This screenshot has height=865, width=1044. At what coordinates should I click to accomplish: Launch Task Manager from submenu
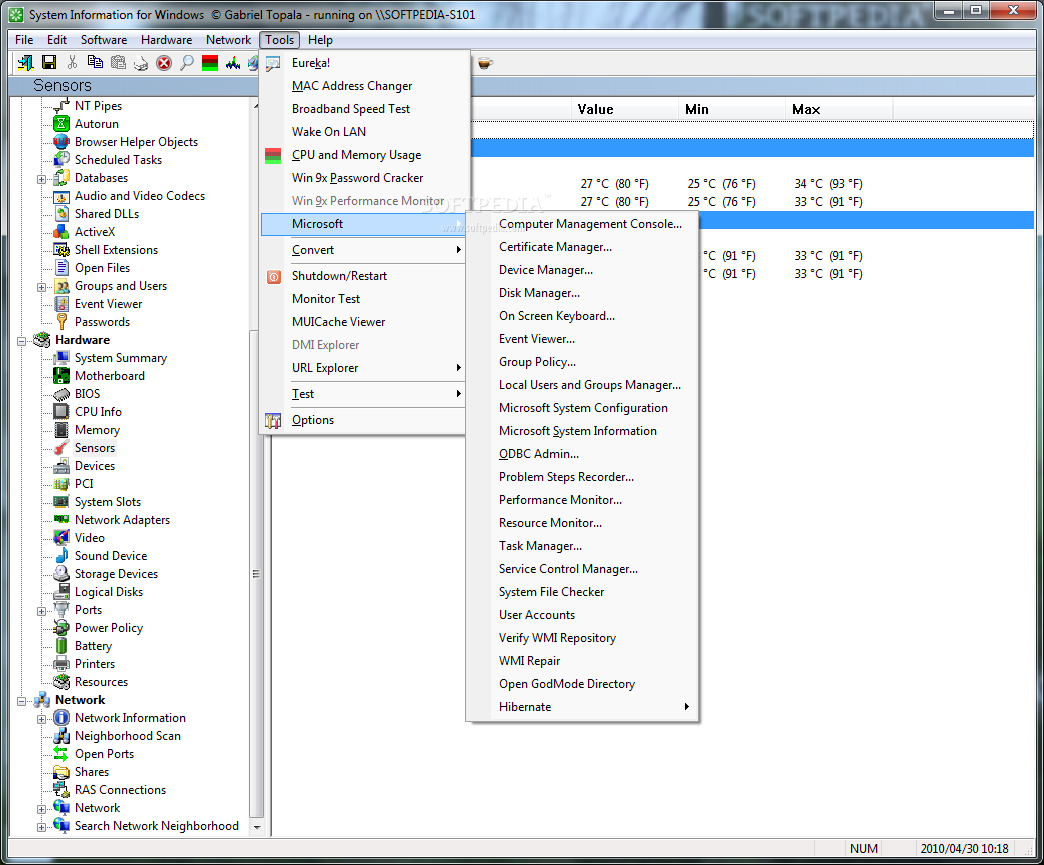point(582,545)
